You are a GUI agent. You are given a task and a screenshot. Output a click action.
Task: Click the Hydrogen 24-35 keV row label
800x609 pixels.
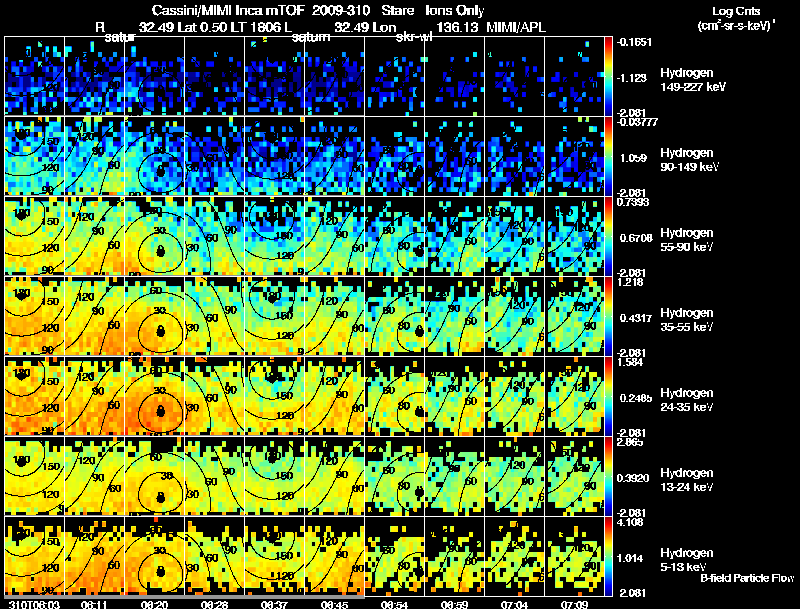[687, 400]
